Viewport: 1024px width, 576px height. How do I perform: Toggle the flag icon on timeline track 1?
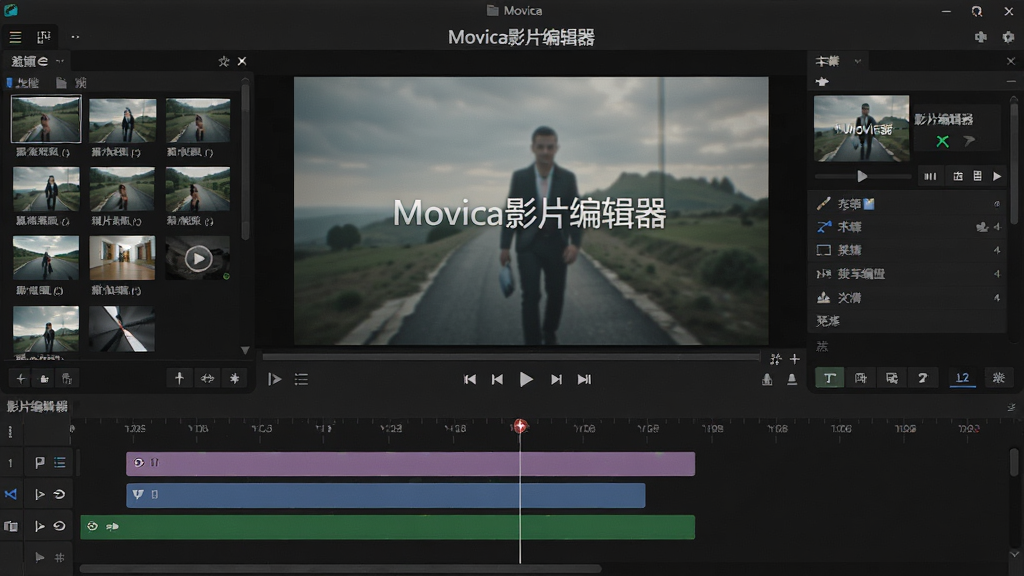[39, 463]
